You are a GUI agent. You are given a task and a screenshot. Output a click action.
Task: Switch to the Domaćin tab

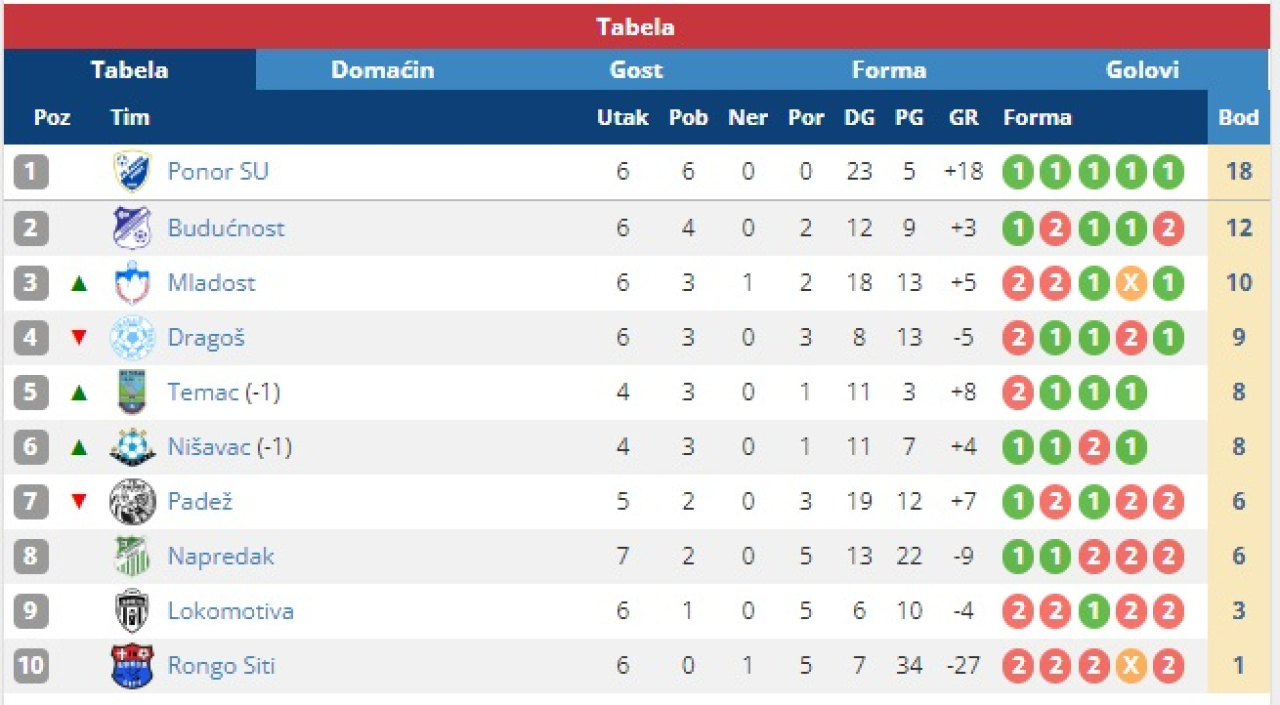coord(382,70)
